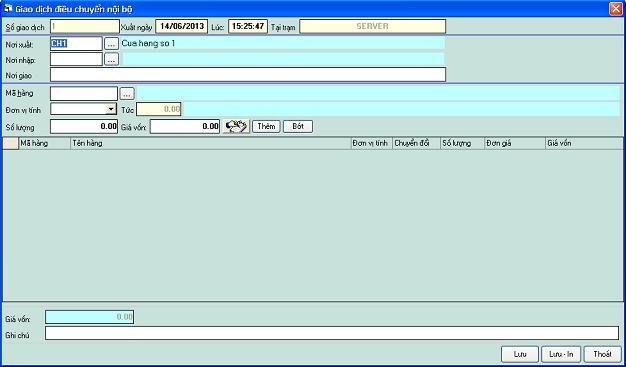Screen dimensions: 626x367
Task: Click the Bớt button
Action: [x=298, y=127]
